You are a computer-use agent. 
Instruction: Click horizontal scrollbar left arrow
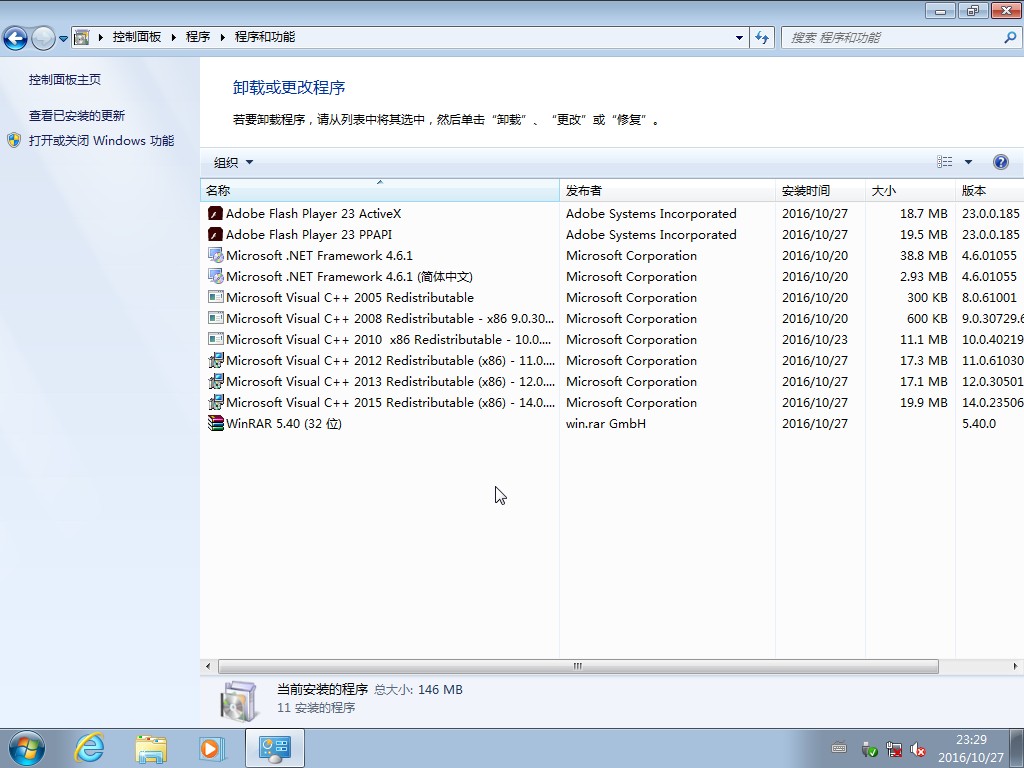click(x=208, y=666)
